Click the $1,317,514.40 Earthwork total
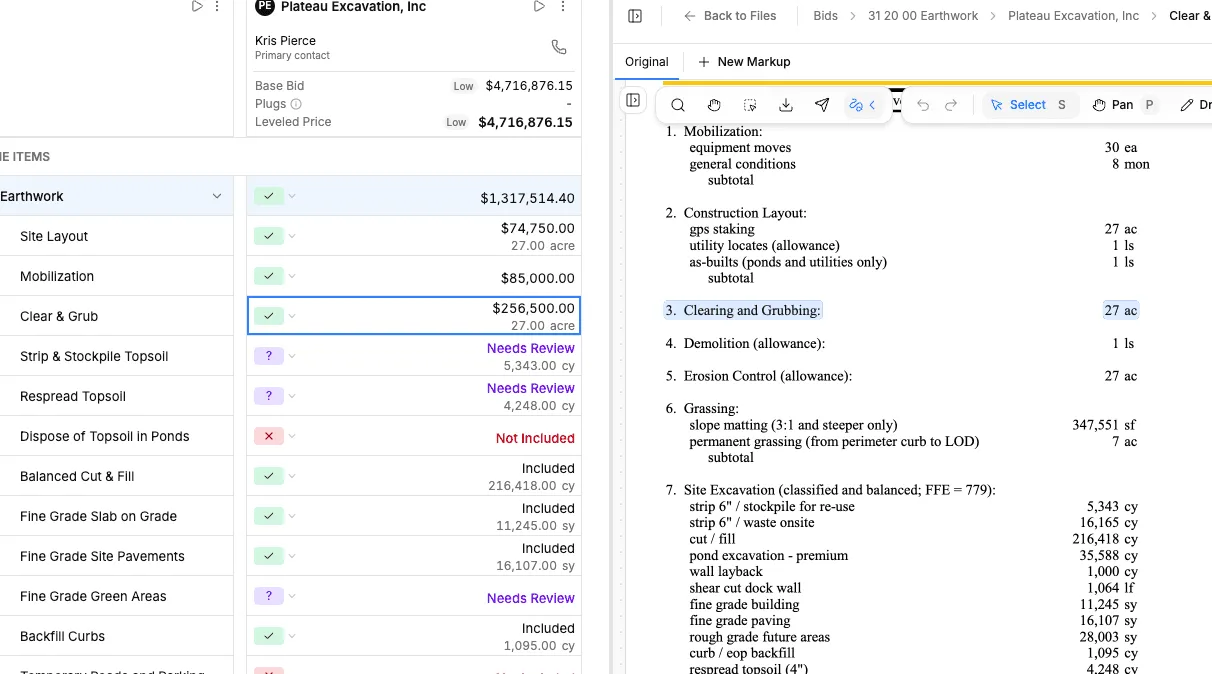 527,198
